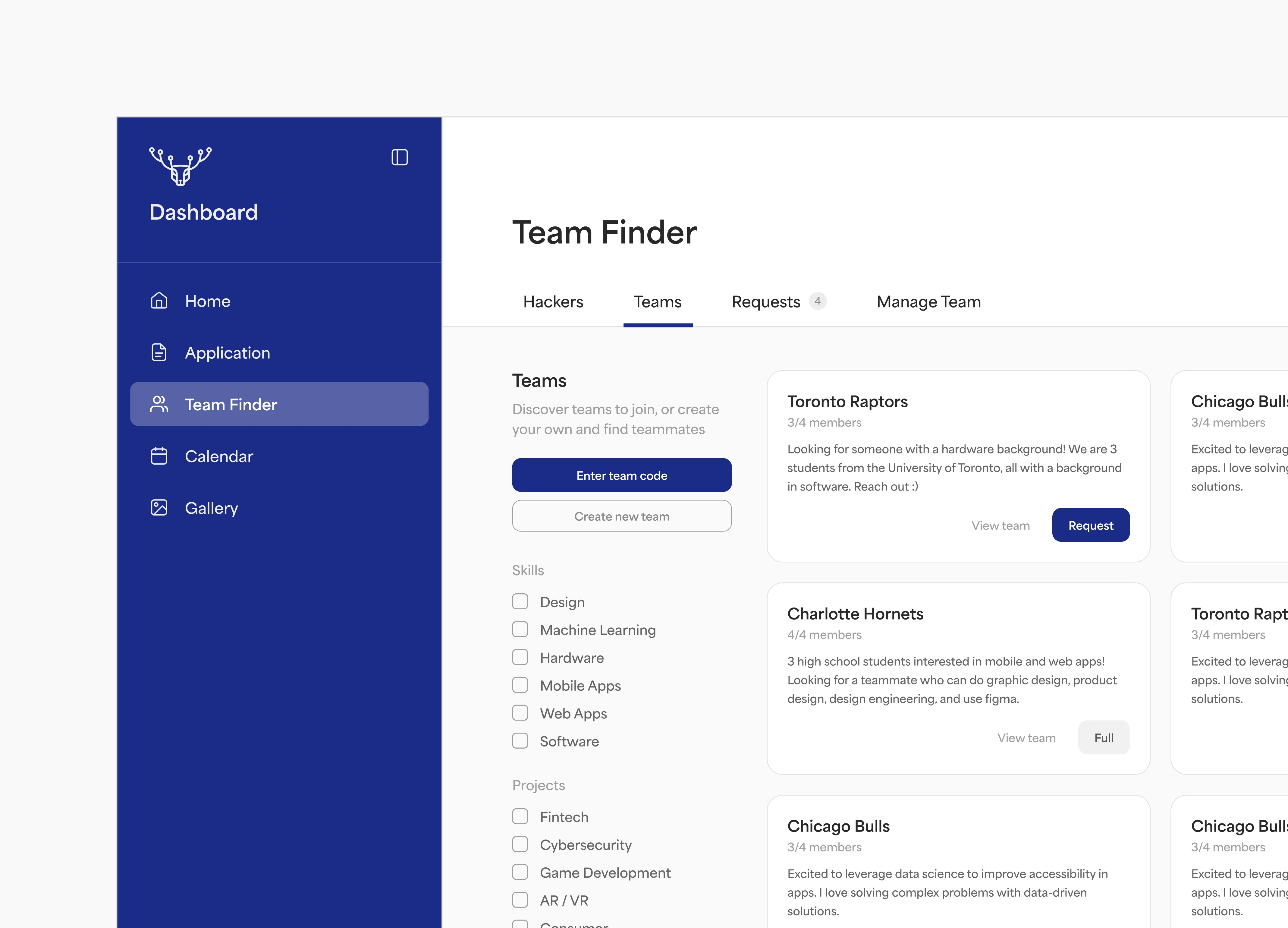Image resolution: width=1288 pixels, height=928 pixels.
Task: Click the Team Finder people icon
Action: coord(159,404)
